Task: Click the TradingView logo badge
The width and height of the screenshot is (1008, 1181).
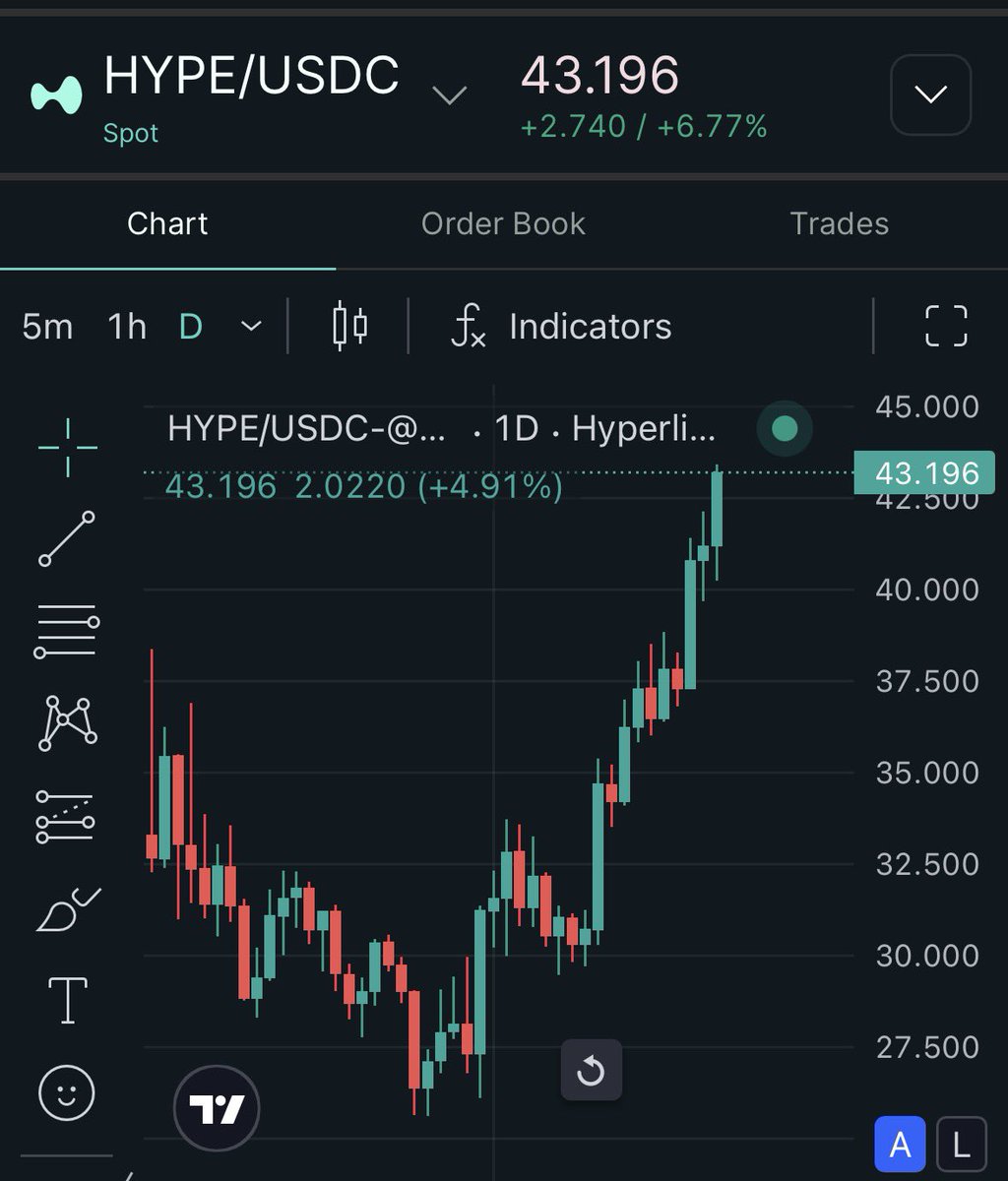Action: coord(217,1109)
